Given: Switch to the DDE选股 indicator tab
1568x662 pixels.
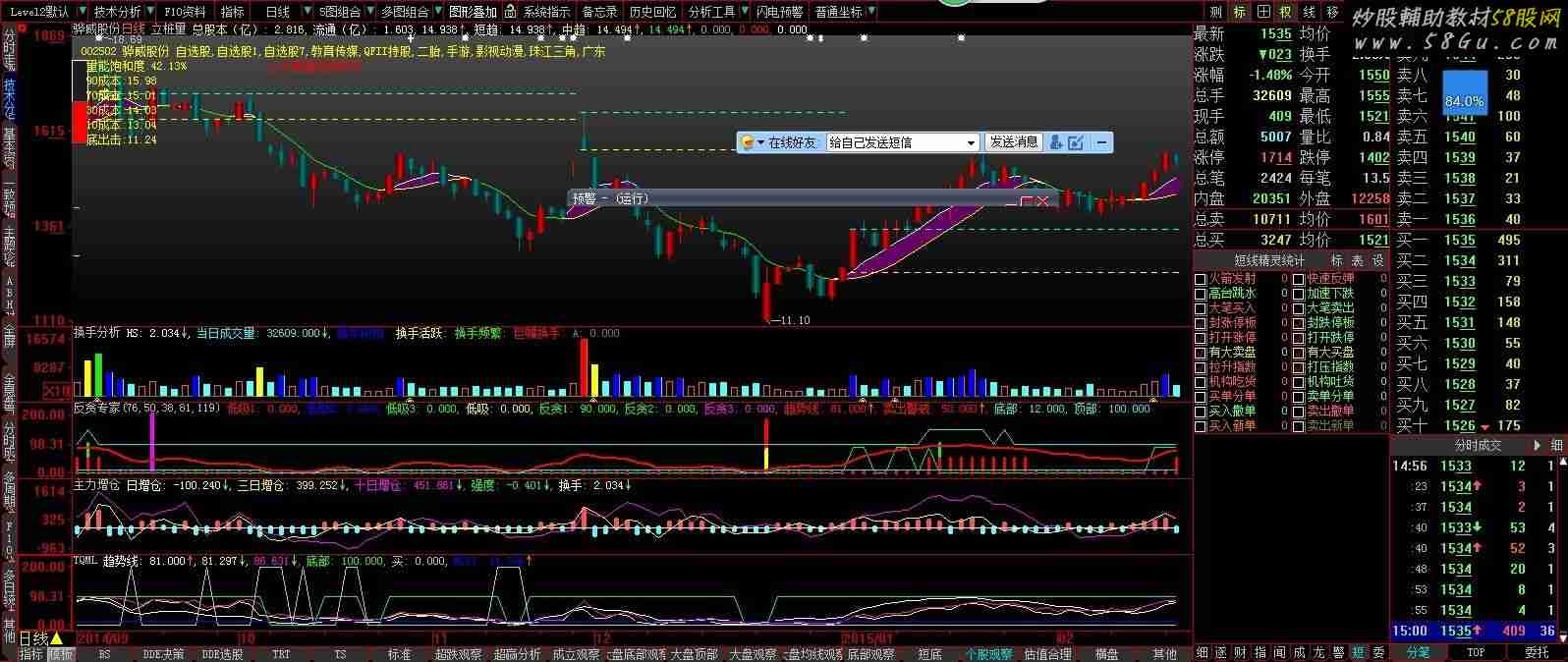Looking at the screenshot, I should [223, 654].
